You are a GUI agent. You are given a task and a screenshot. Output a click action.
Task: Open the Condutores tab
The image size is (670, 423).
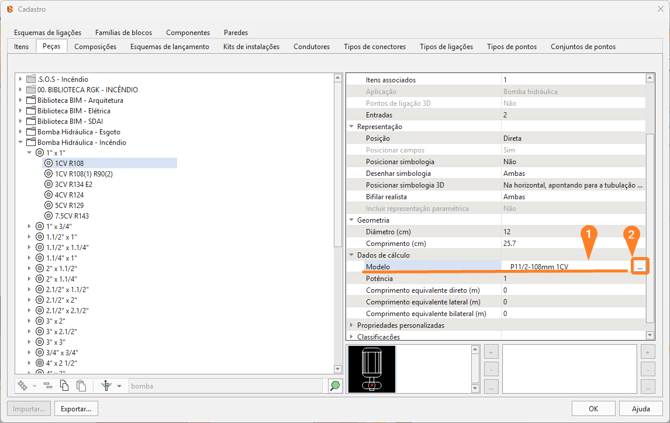pyautogui.click(x=311, y=46)
